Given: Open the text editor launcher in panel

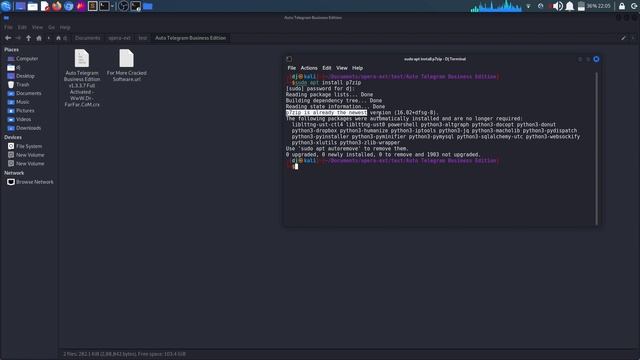Looking at the screenshot, I should point(45,6).
